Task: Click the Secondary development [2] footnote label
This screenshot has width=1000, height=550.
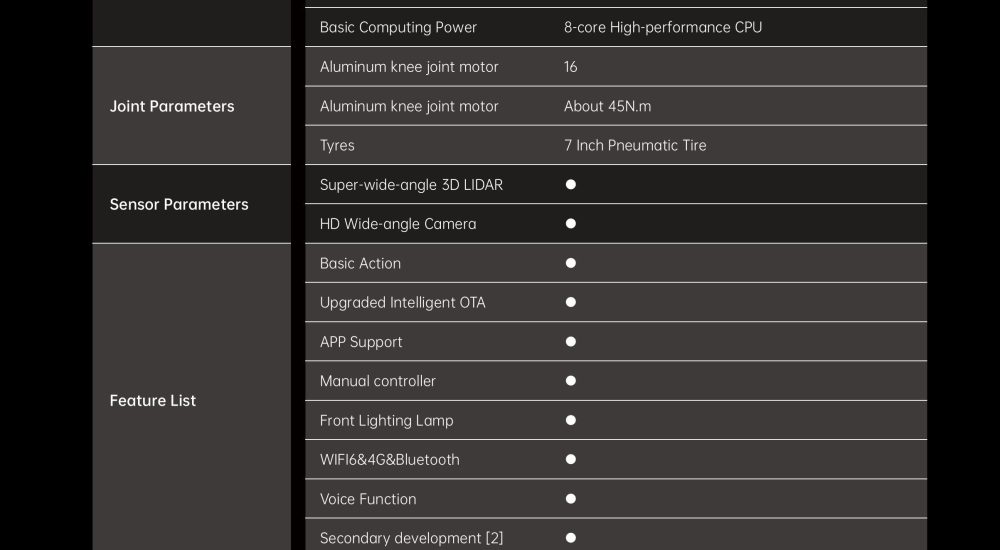Action: click(411, 538)
